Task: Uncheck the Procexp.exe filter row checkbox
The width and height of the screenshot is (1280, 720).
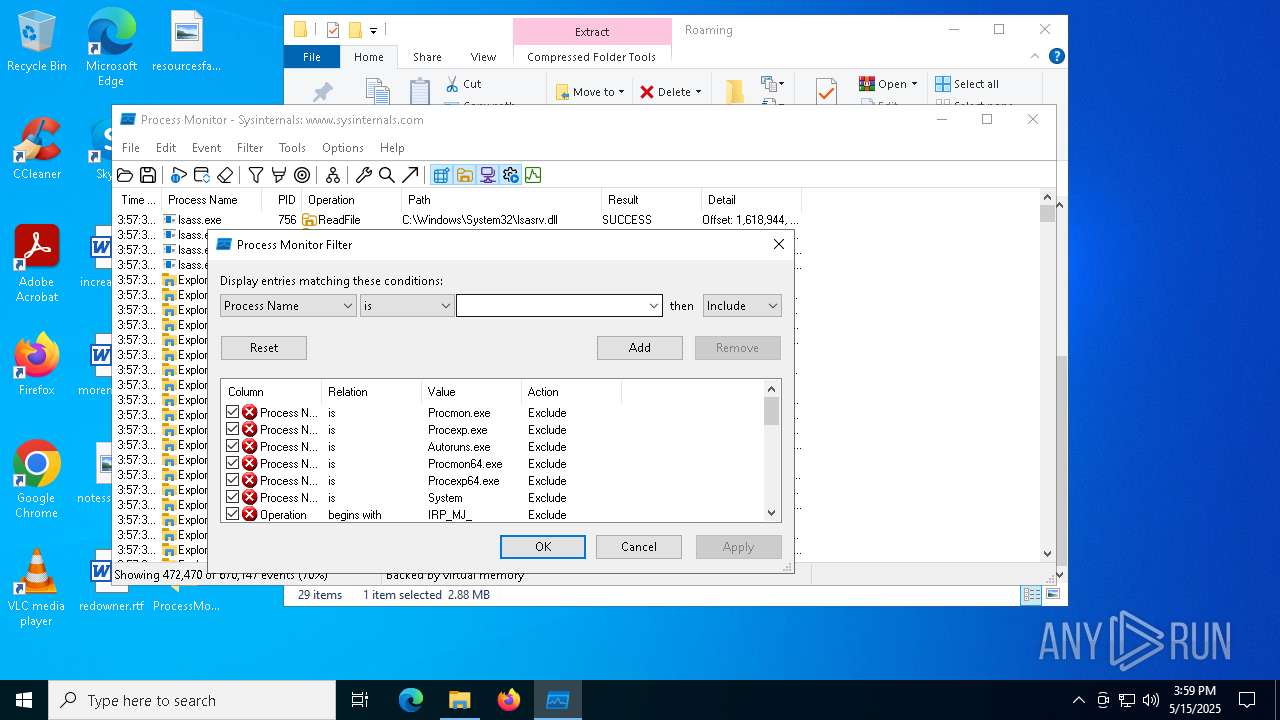Action: 233,429
